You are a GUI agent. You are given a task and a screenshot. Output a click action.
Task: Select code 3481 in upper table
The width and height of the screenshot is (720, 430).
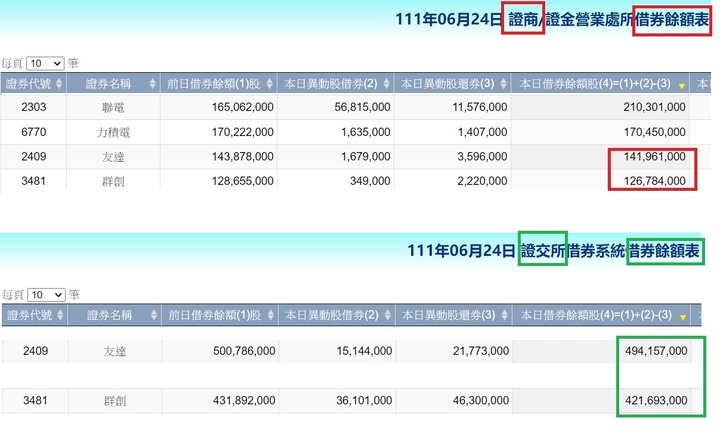tap(34, 181)
